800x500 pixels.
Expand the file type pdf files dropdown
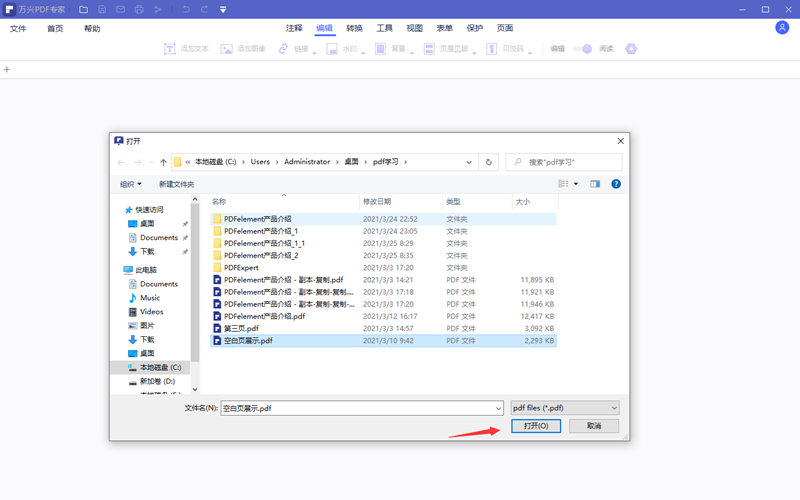point(565,408)
